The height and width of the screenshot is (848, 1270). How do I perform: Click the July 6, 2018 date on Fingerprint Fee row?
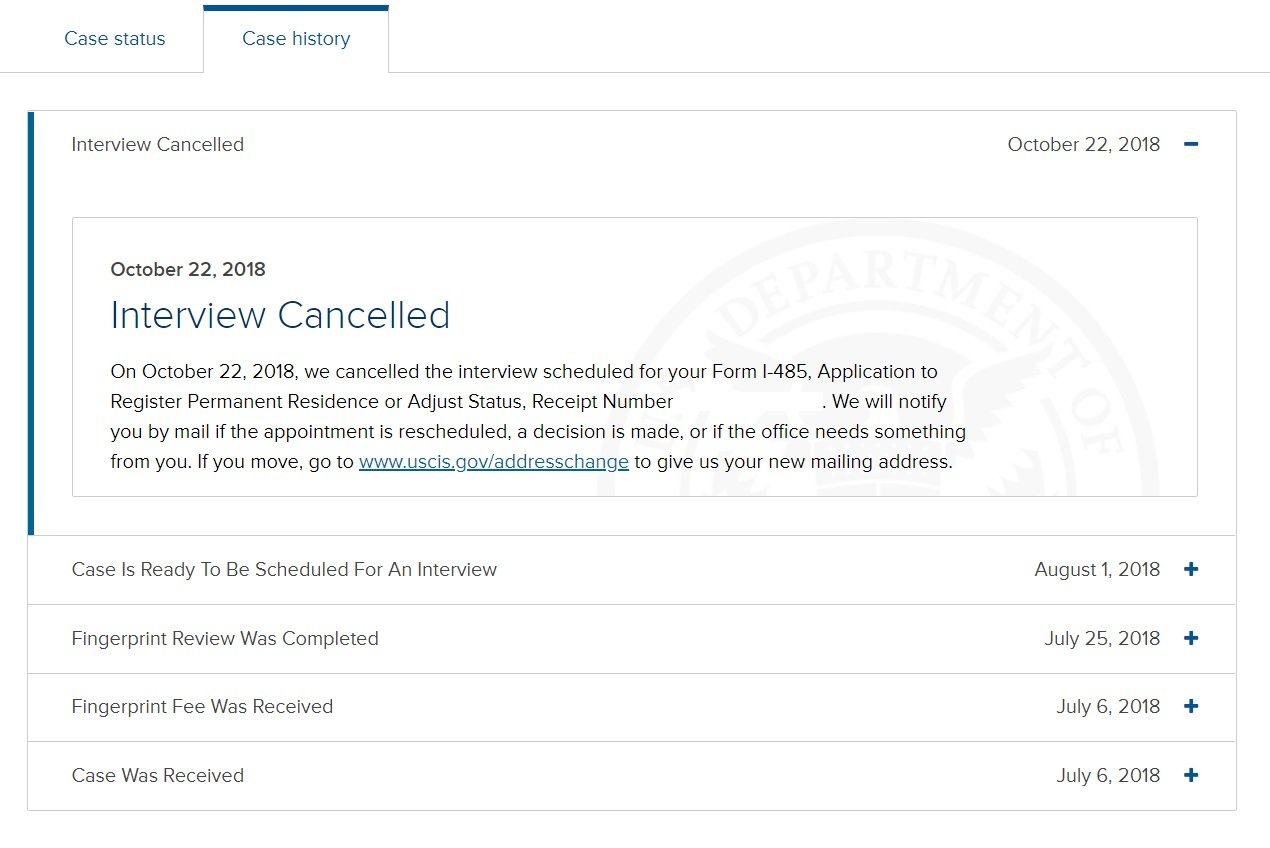pos(1108,706)
